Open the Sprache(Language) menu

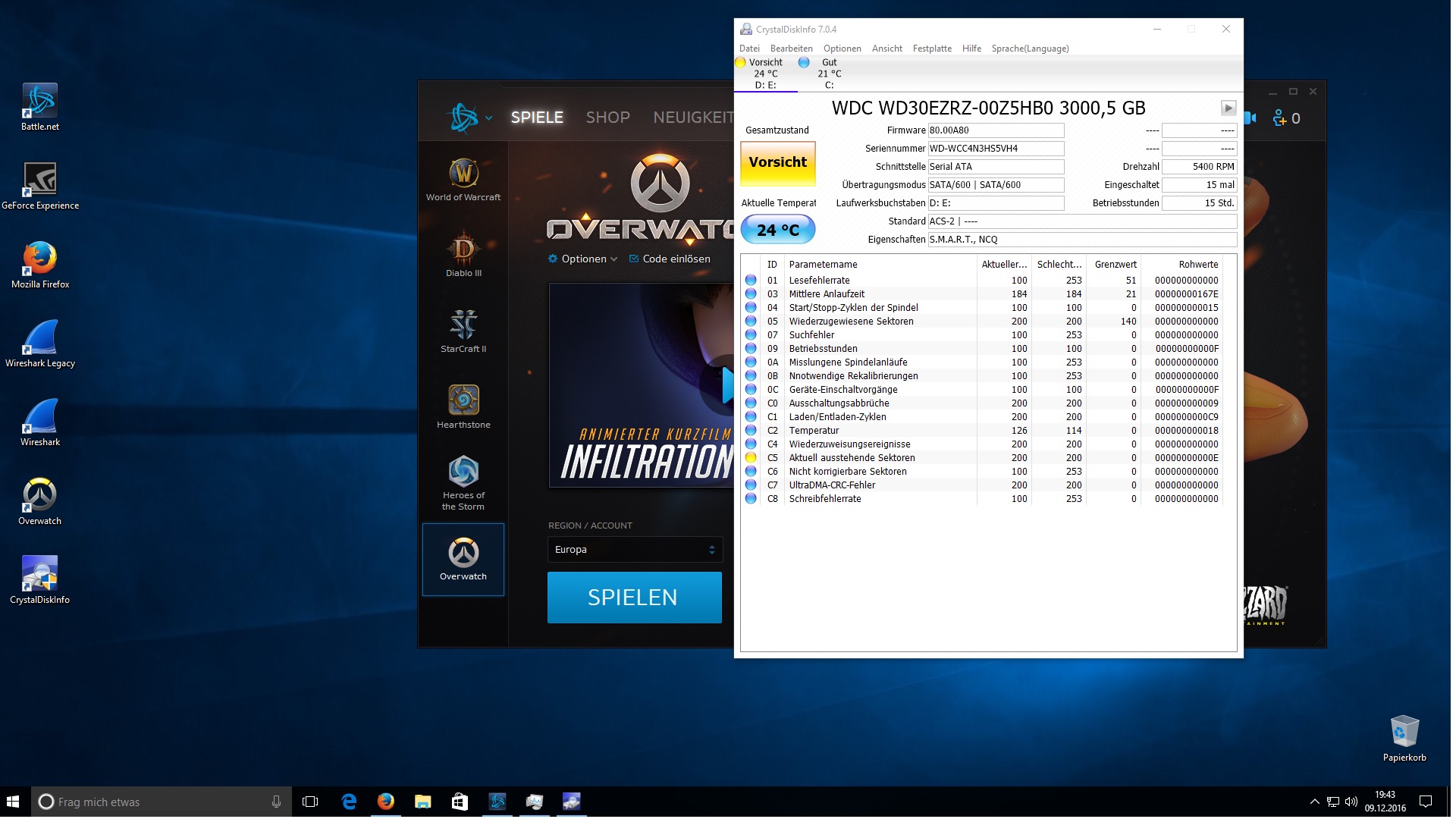pyautogui.click(x=1030, y=49)
